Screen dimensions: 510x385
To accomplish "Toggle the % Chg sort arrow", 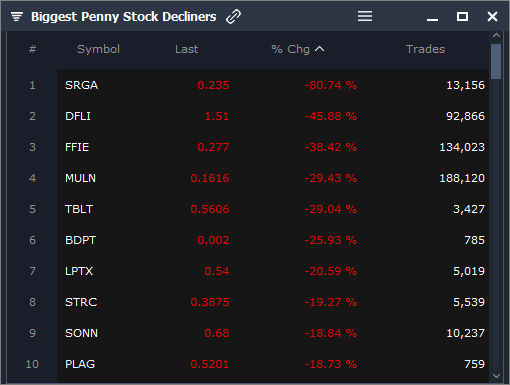I will pos(320,49).
